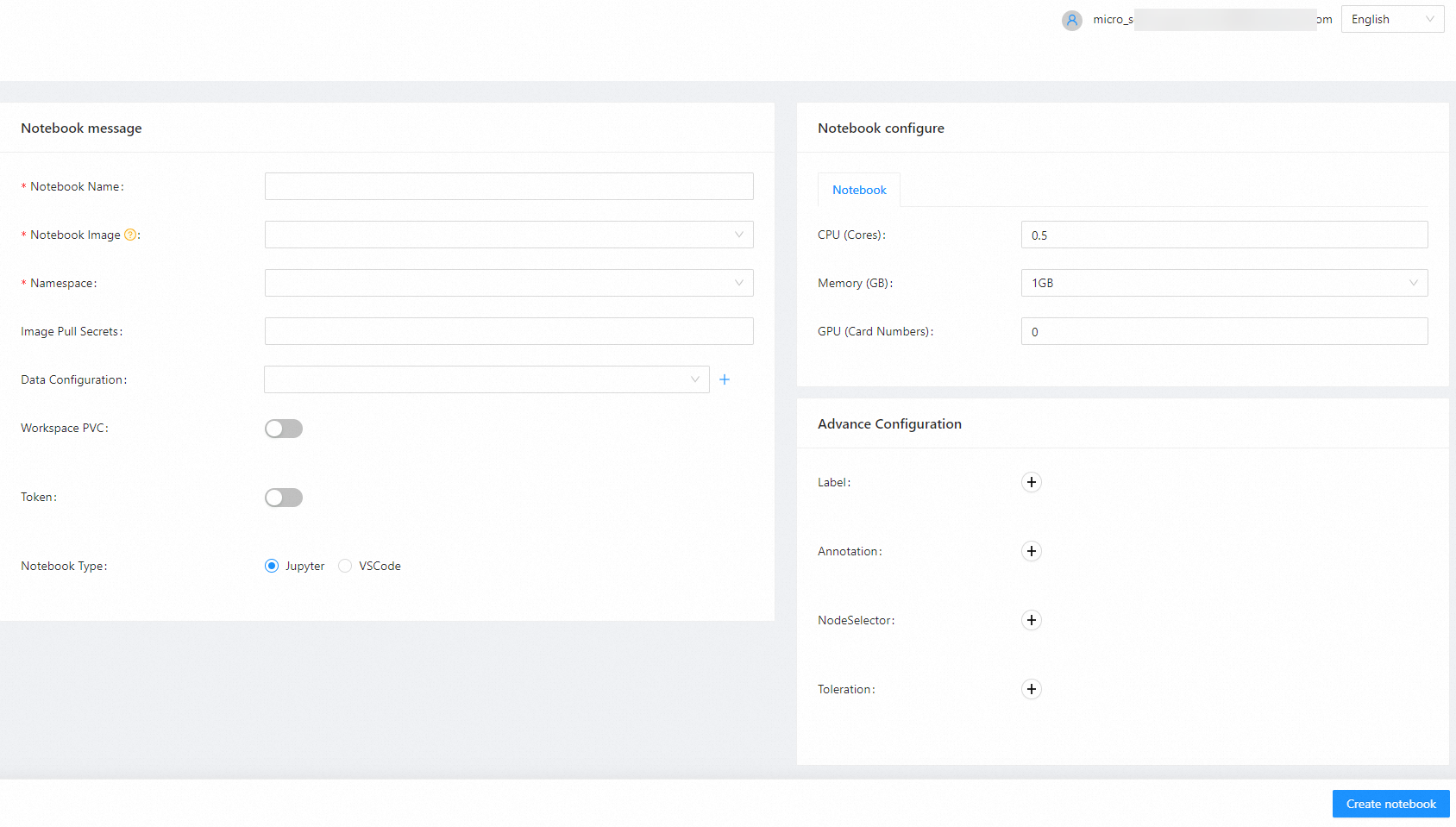Switch to the Notebook configuration tab

click(858, 189)
